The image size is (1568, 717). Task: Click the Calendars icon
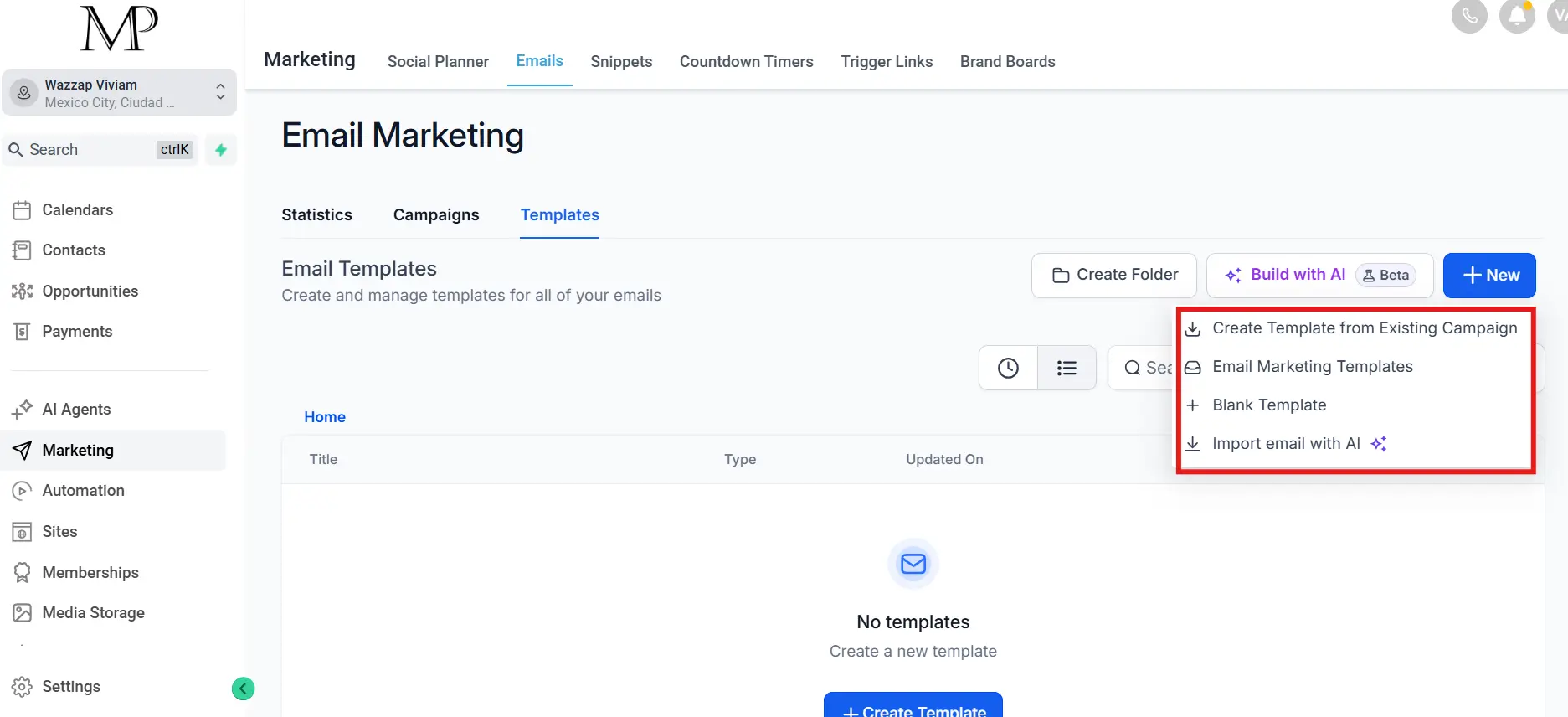tap(22, 210)
